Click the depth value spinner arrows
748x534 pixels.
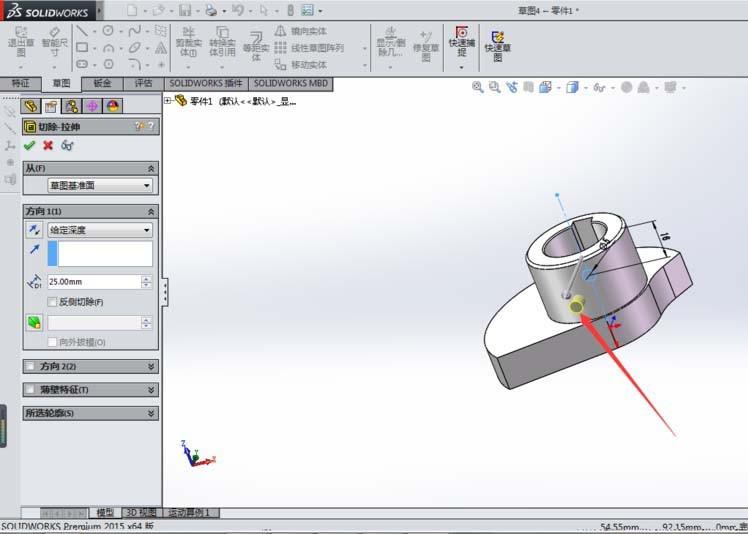pos(146,282)
